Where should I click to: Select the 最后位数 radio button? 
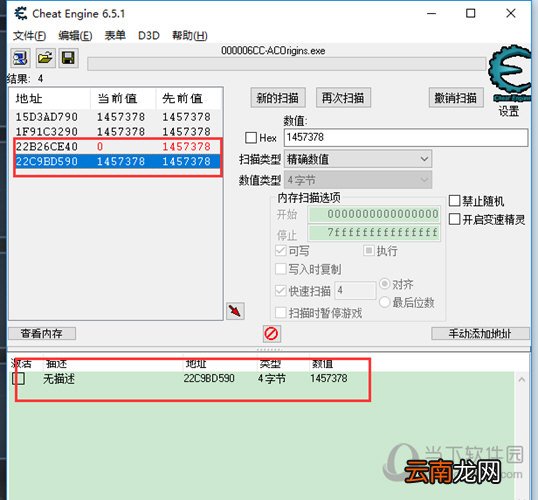coord(385,302)
